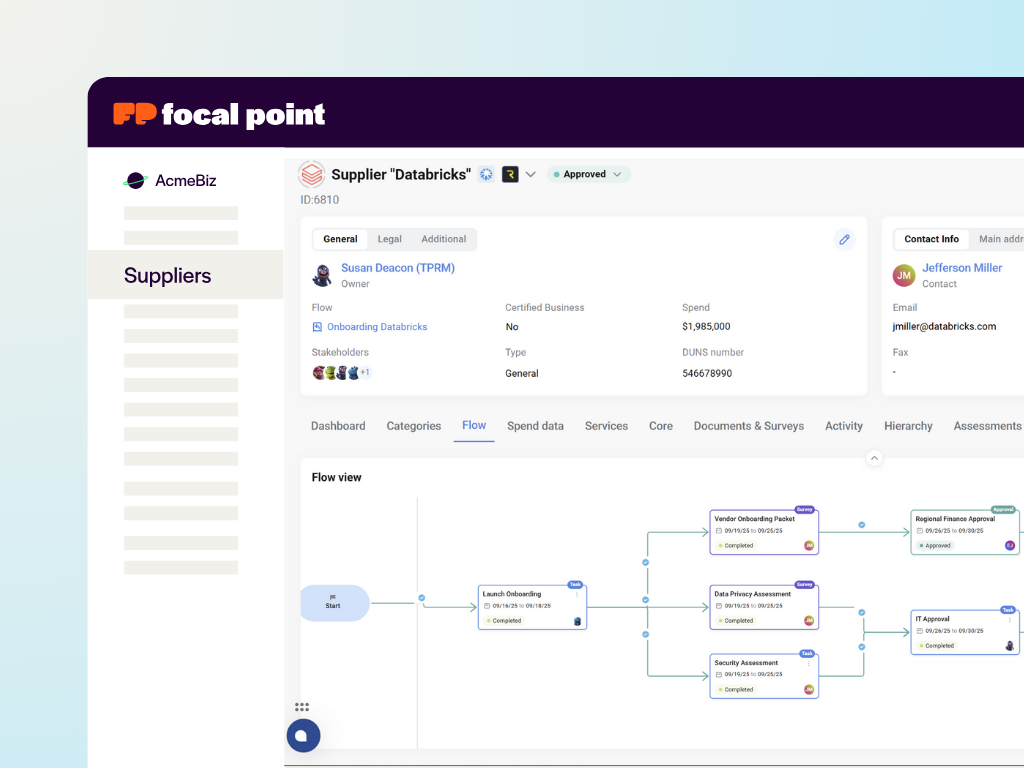Screen dimensions: 1024x768
Task: Click the Databricks supplier logo icon
Action: click(312, 174)
